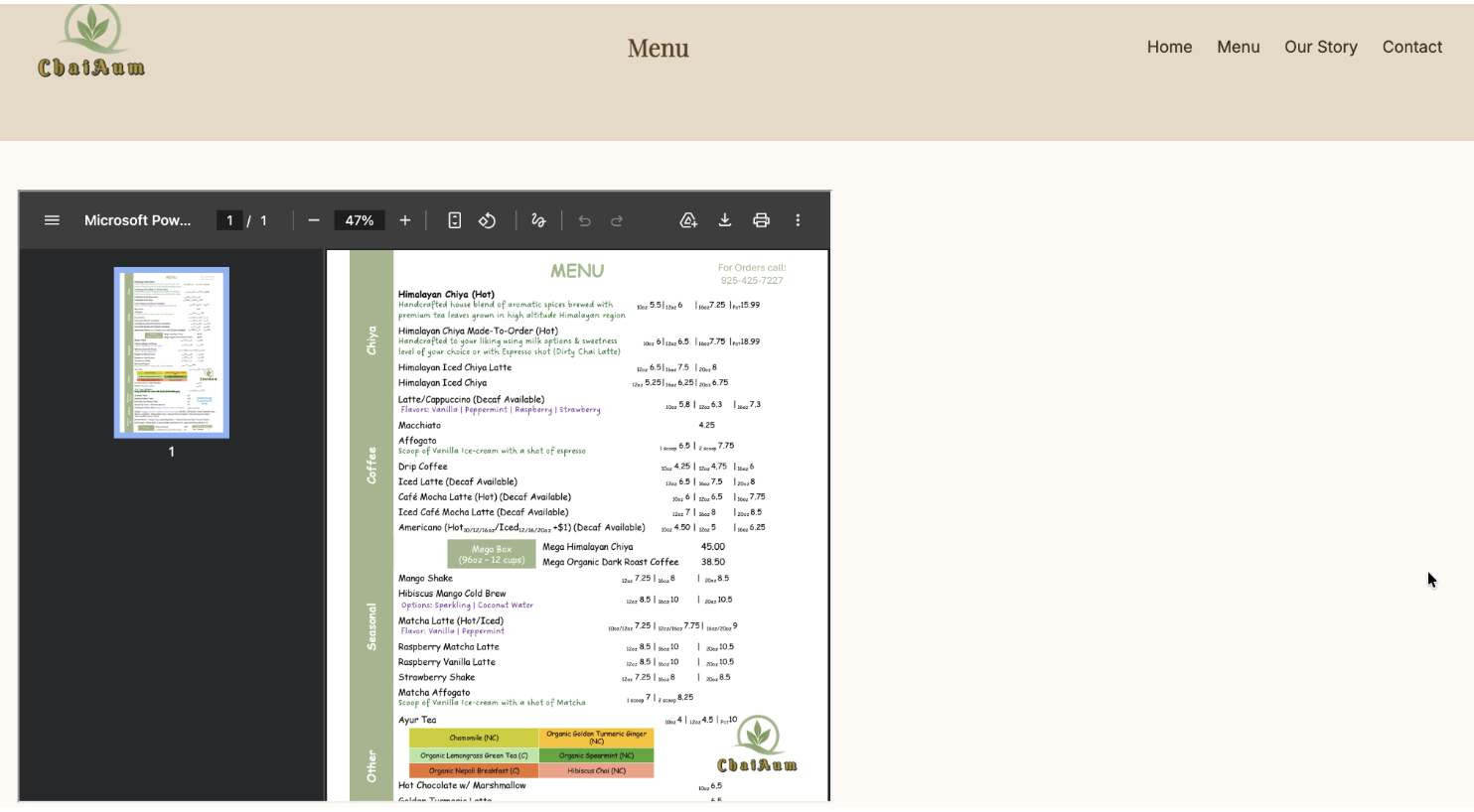This screenshot has width=1474, height=812.
Task: Click the Hibiscus Mango Cold Brew item
Action: 452,594
